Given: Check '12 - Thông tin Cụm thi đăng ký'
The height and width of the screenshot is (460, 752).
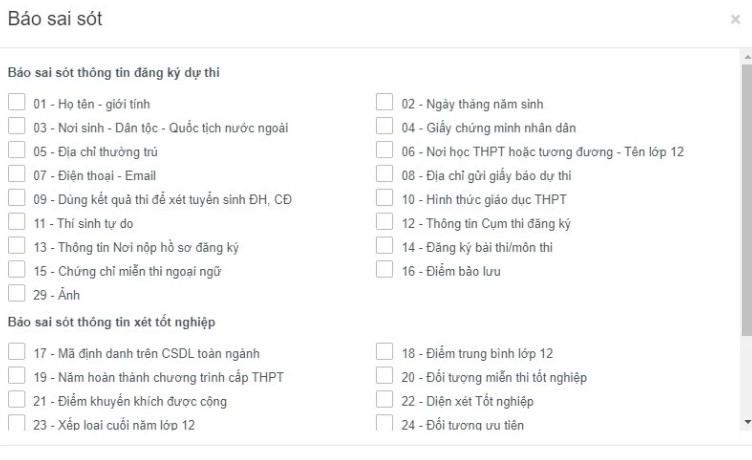Looking at the screenshot, I should point(385,222).
